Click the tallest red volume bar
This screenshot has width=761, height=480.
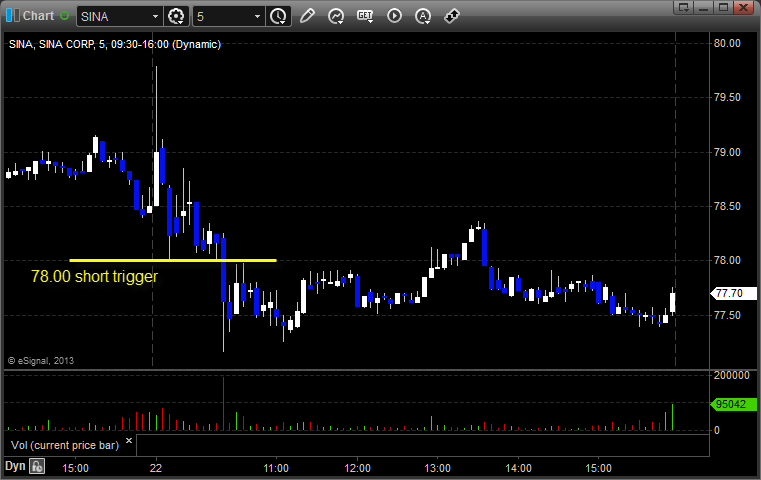223,404
